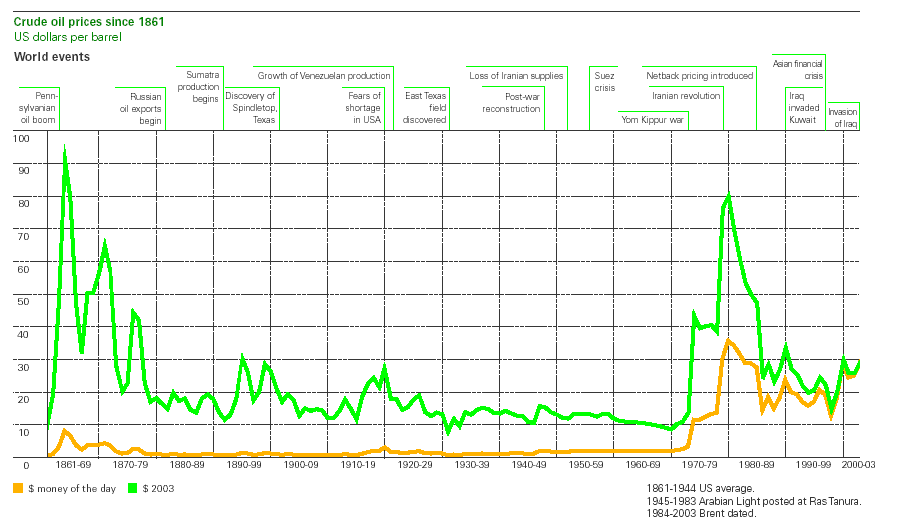Click the '40' y-axis value

click(x=24, y=334)
